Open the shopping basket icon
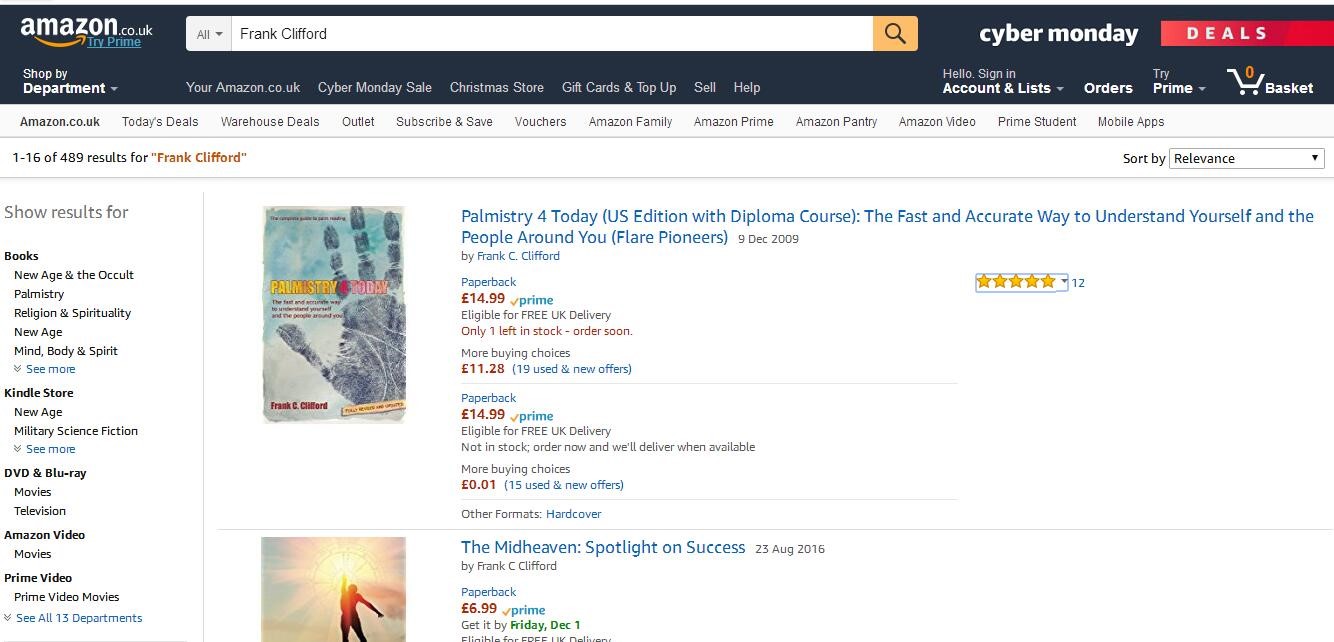The image size is (1334, 642). coord(1249,81)
